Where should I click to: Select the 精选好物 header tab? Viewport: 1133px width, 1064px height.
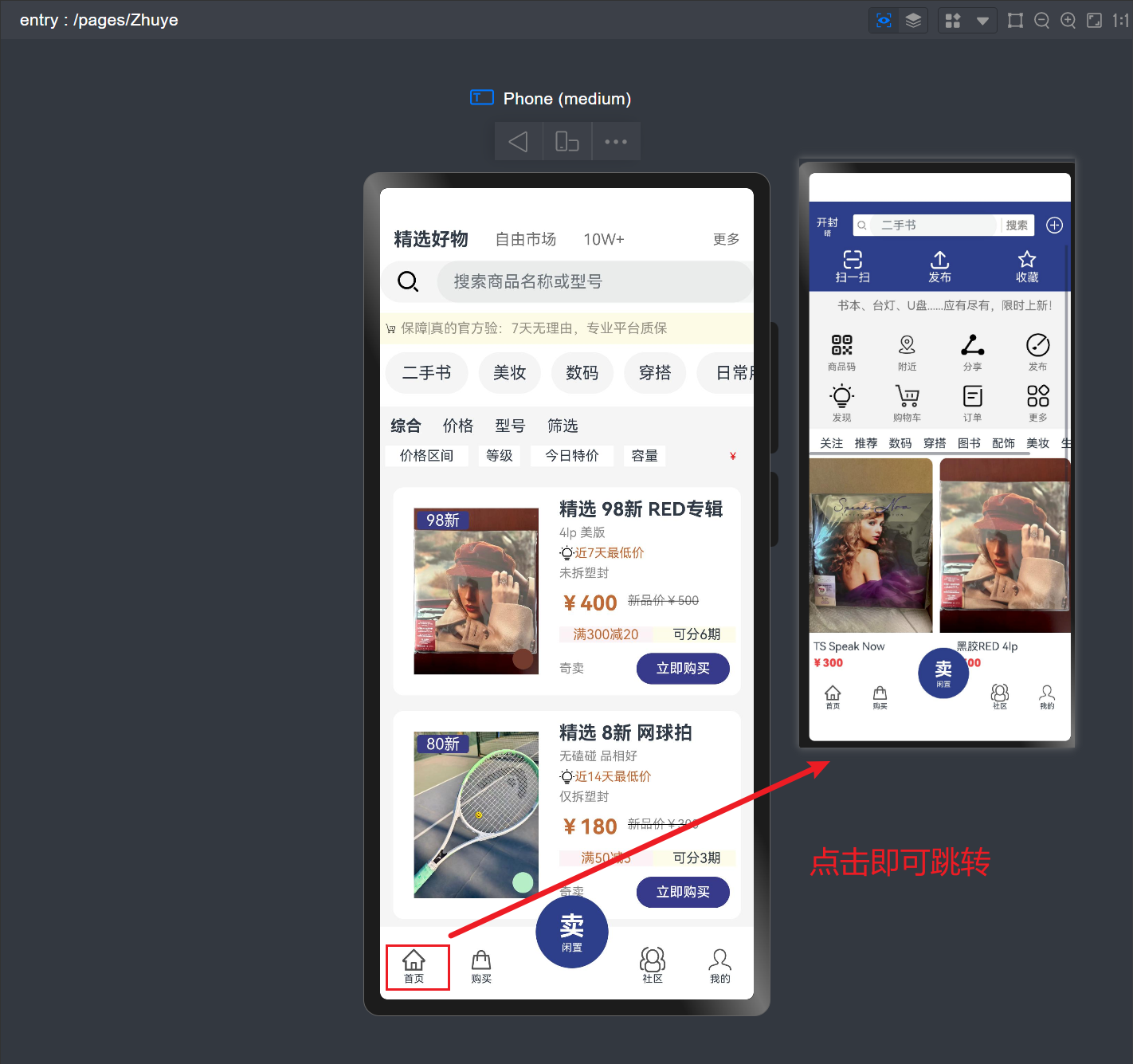431,239
